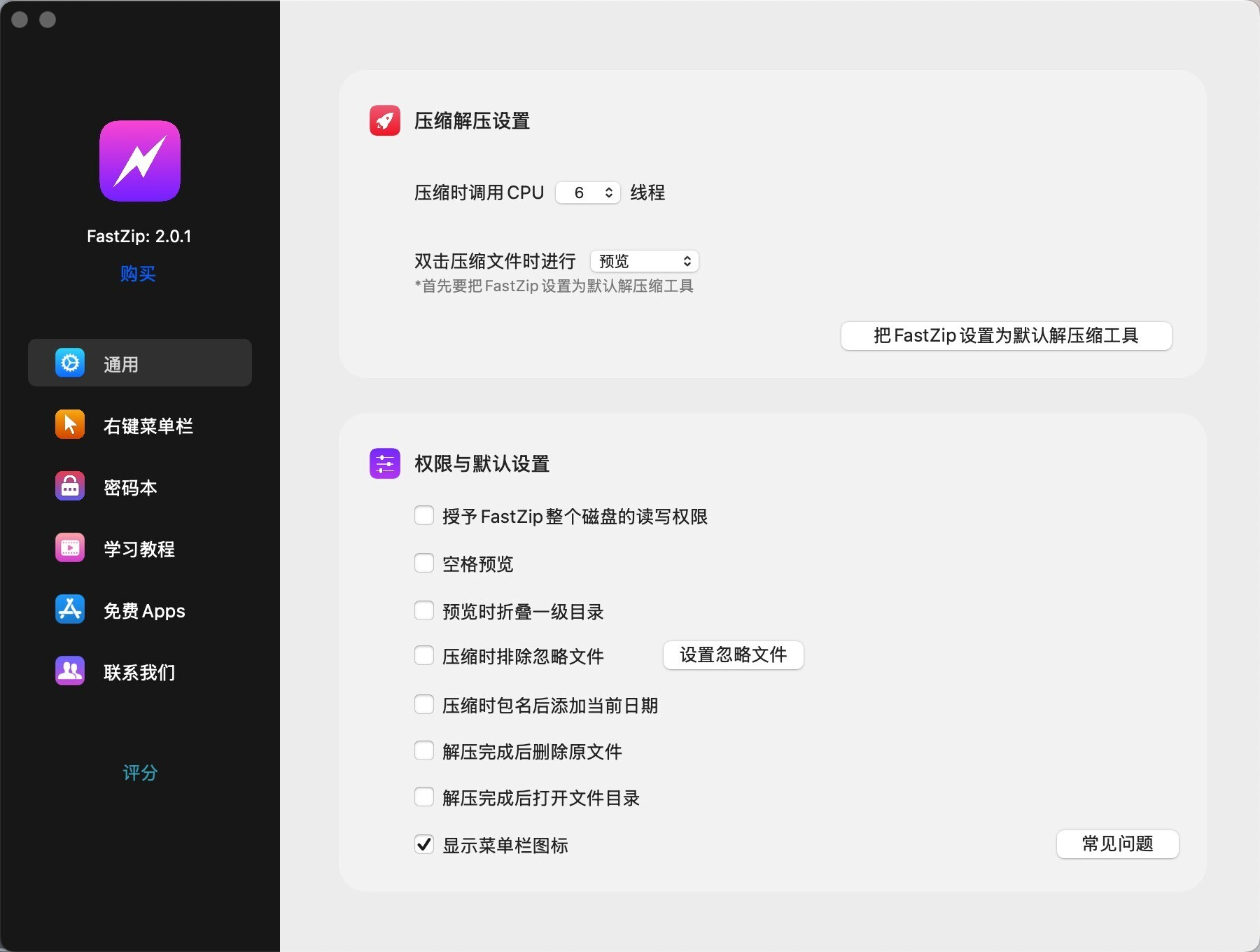Click the sliders icon beside 权限与默认设置
The height and width of the screenshot is (952, 1260).
click(x=384, y=463)
